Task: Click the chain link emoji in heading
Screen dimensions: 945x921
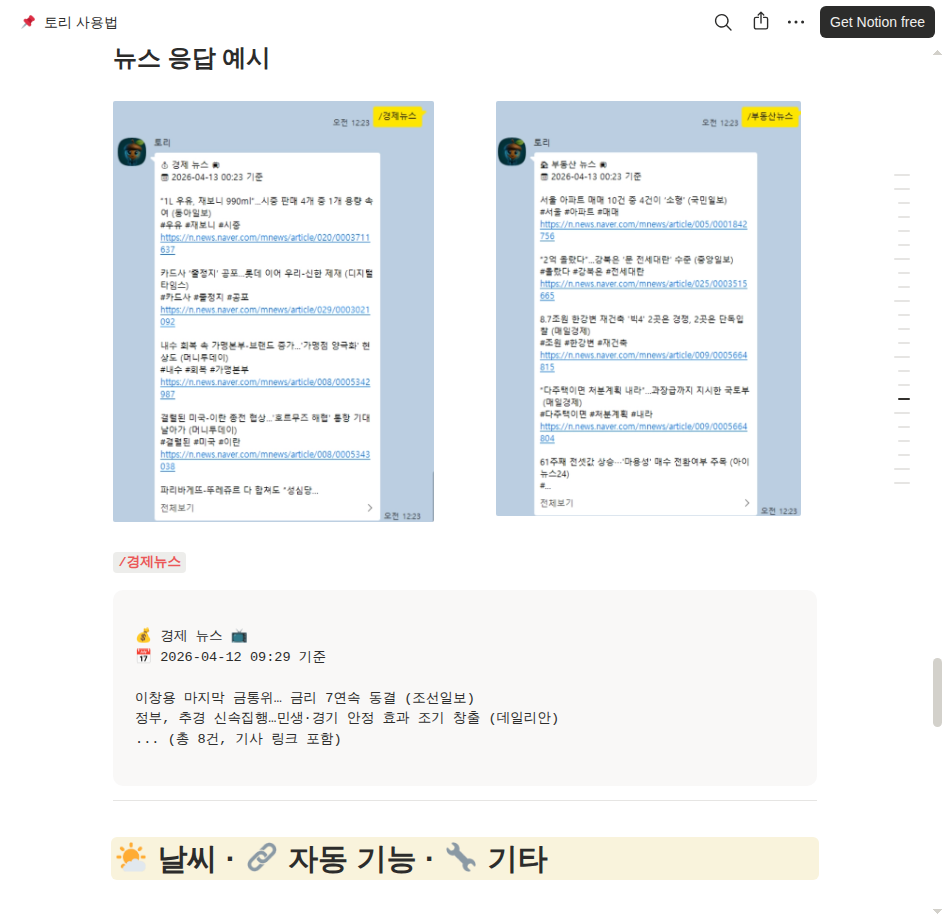Action: pyautogui.click(x=262, y=858)
